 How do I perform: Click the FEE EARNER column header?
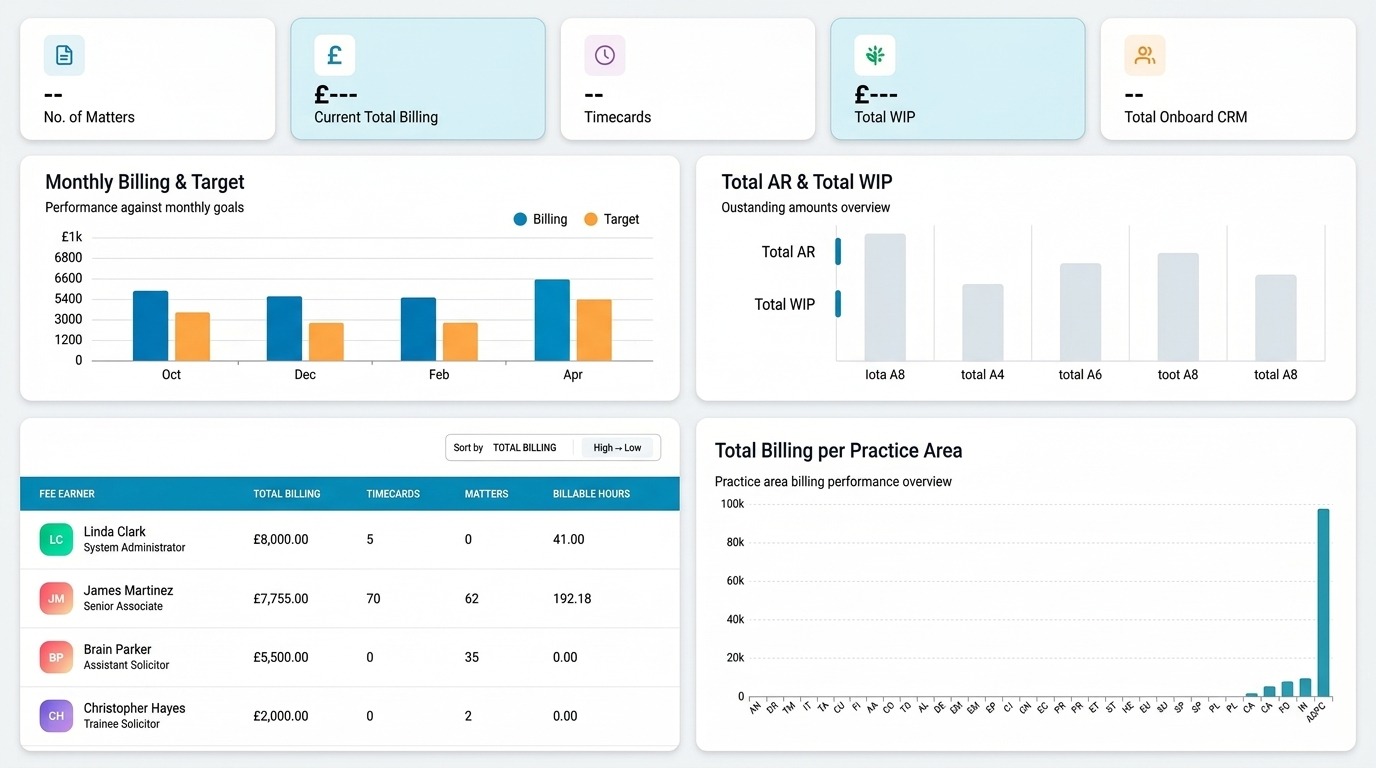[x=67, y=494]
